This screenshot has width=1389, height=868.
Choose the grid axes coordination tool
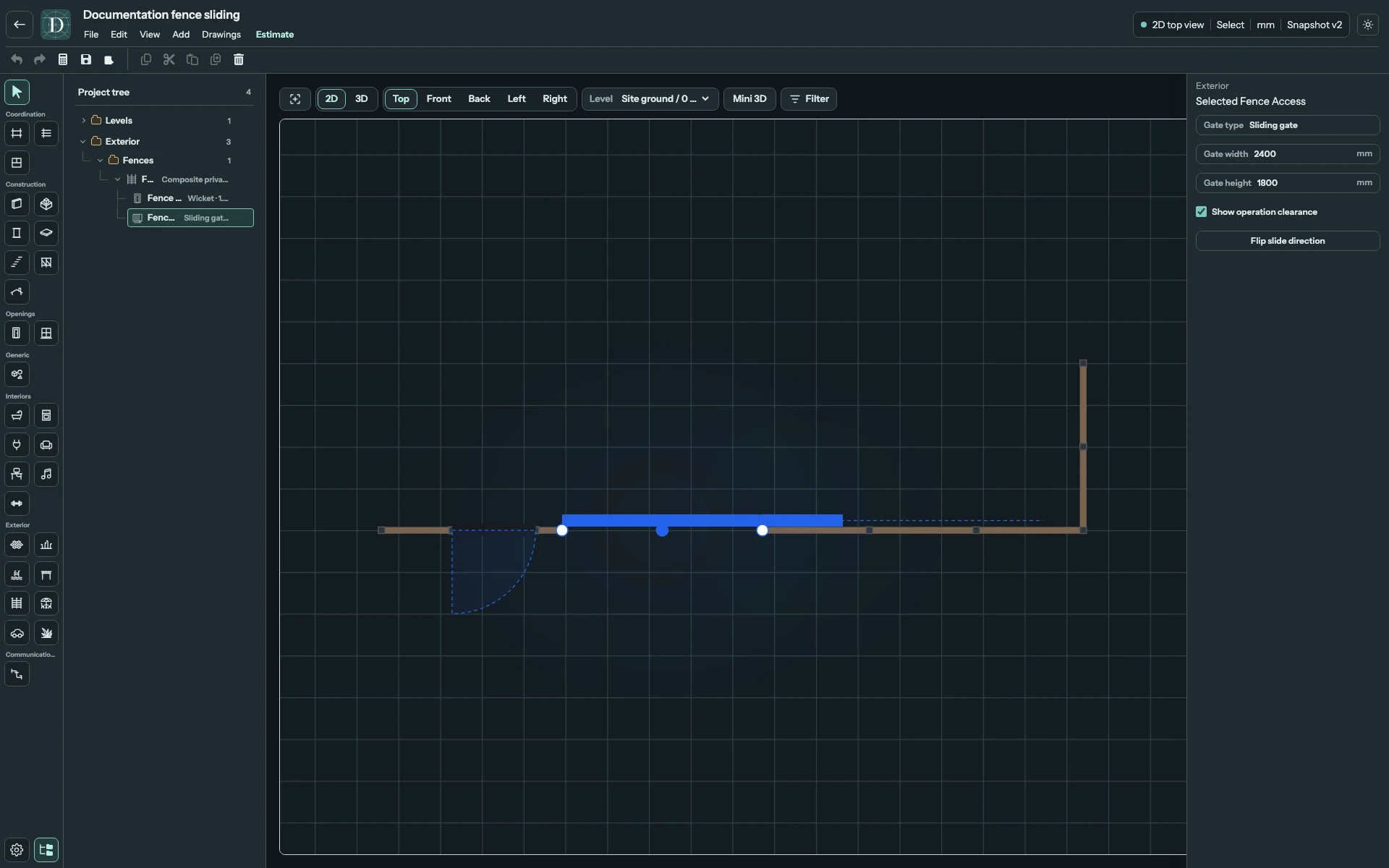tap(17, 133)
